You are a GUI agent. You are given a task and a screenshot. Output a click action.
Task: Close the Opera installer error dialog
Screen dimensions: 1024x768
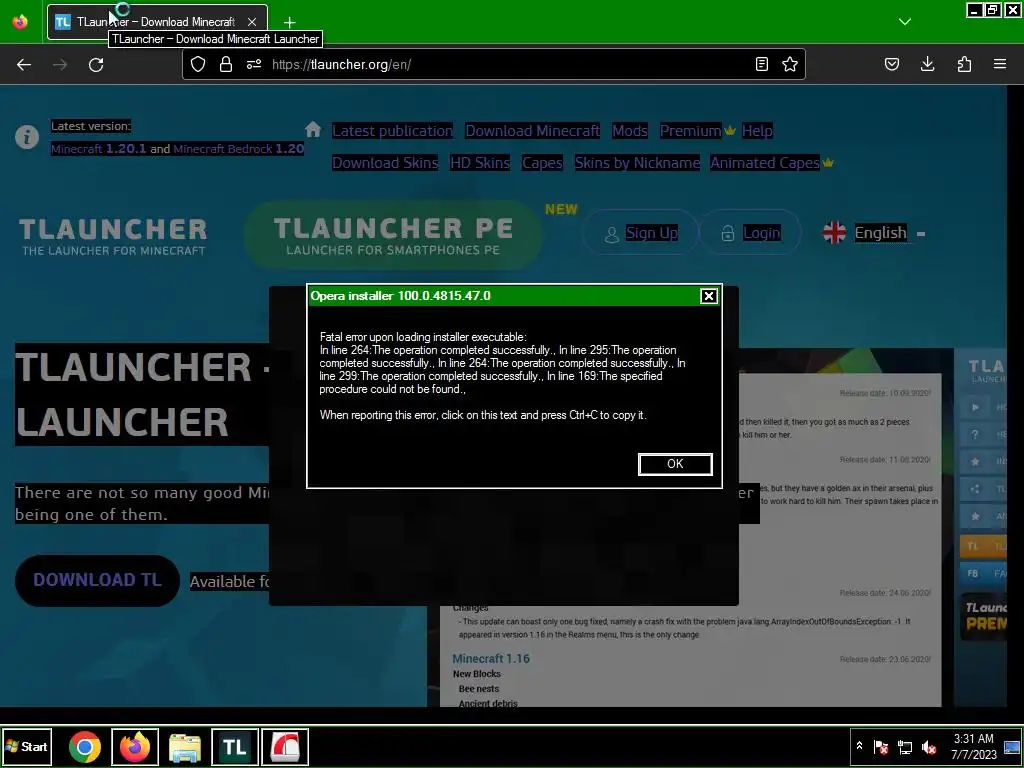click(x=709, y=296)
